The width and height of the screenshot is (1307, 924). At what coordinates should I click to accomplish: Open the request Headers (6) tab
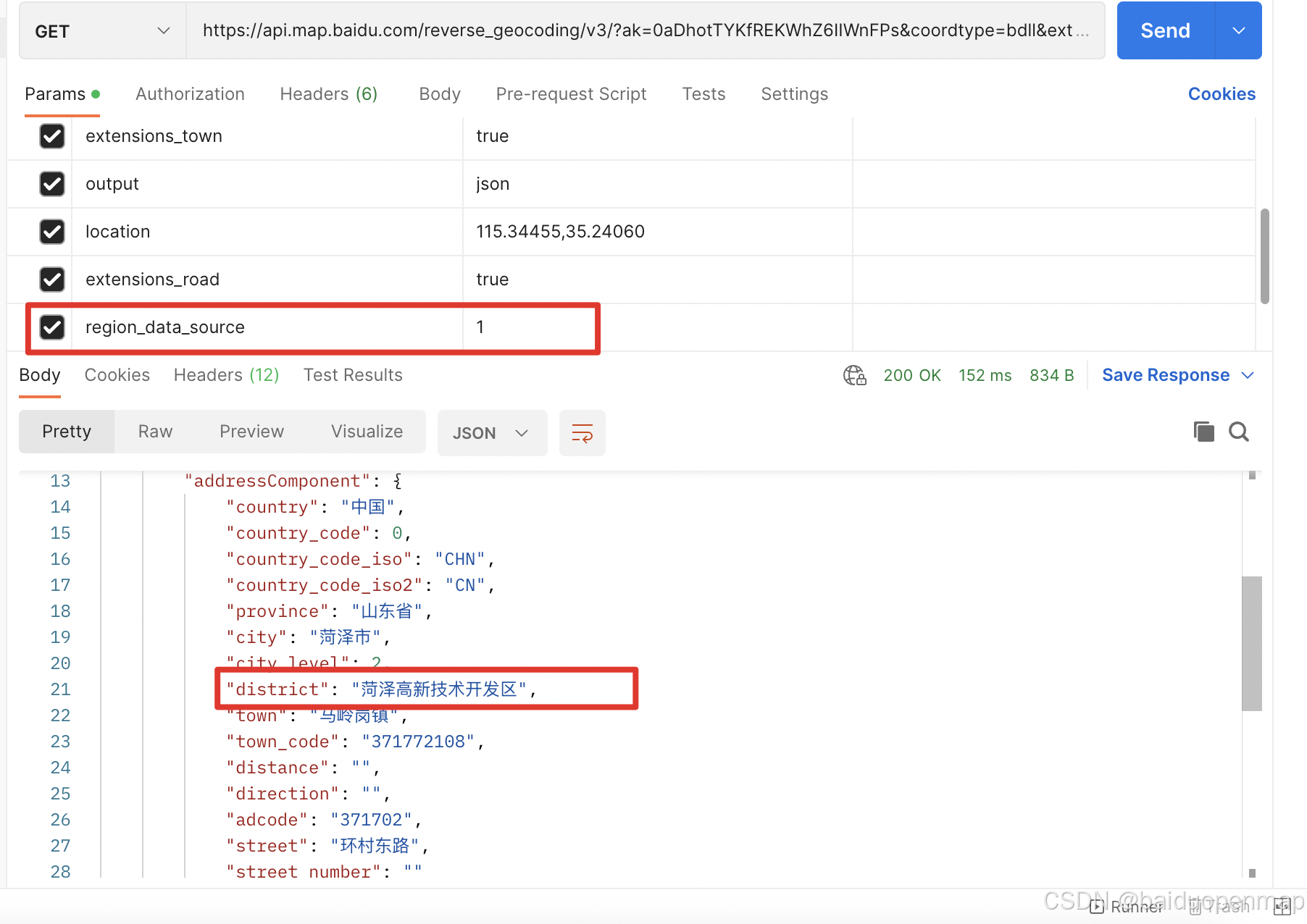pyautogui.click(x=328, y=94)
